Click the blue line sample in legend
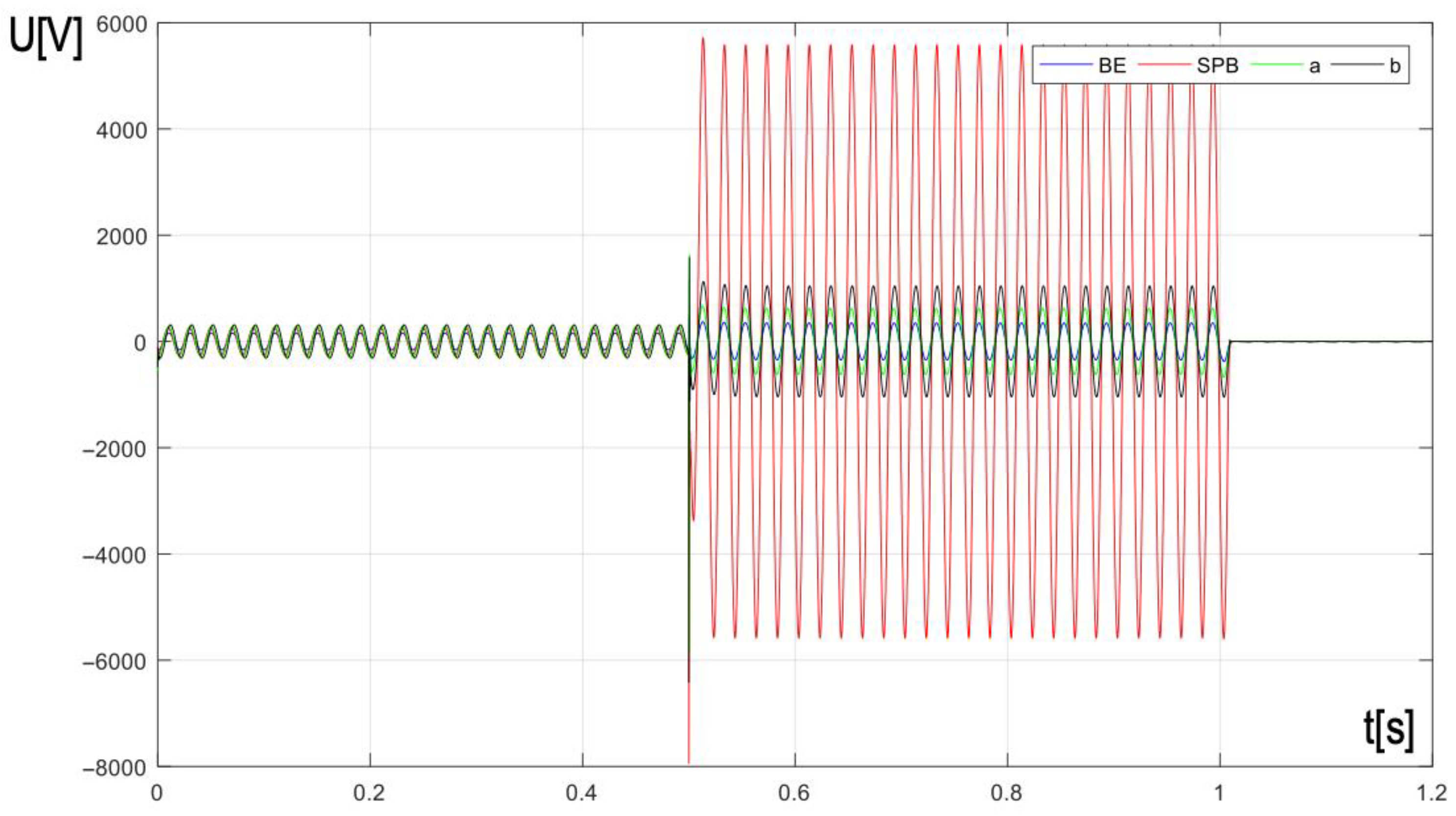The height and width of the screenshot is (816, 1456). (1066, 65)
